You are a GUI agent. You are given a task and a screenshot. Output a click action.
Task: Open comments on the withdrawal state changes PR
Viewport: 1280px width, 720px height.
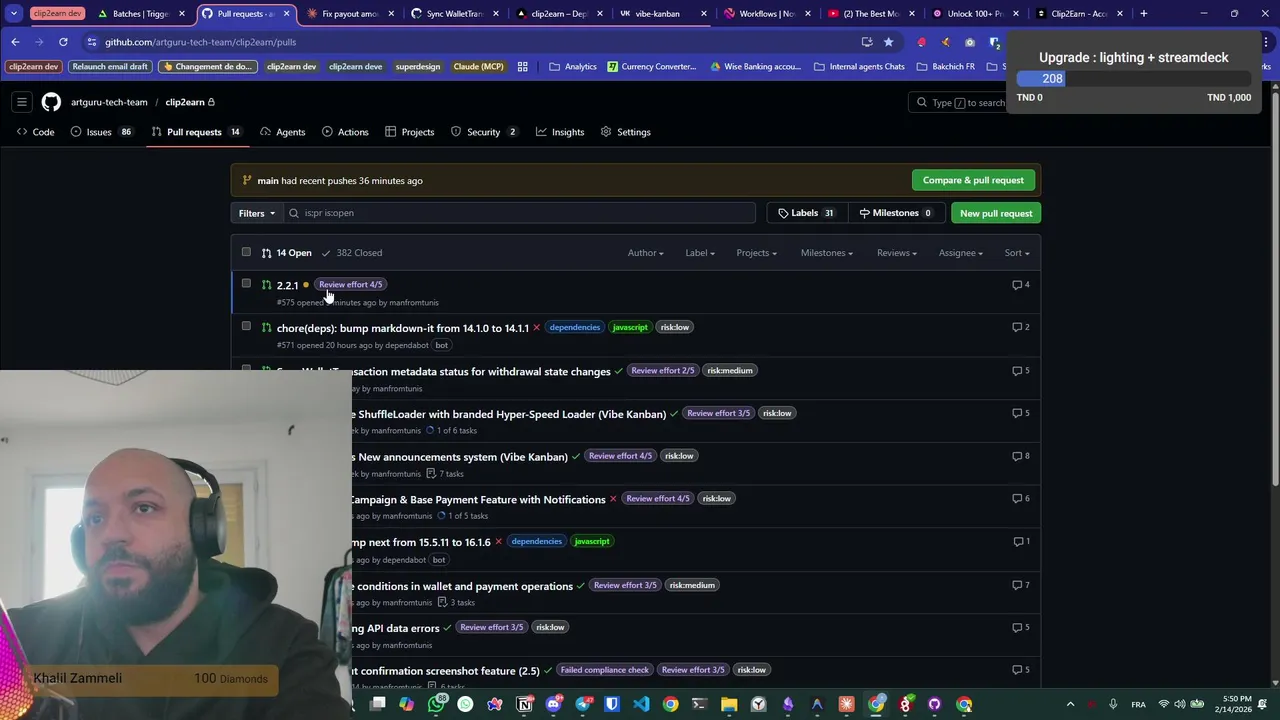(x=1021, y=371)
